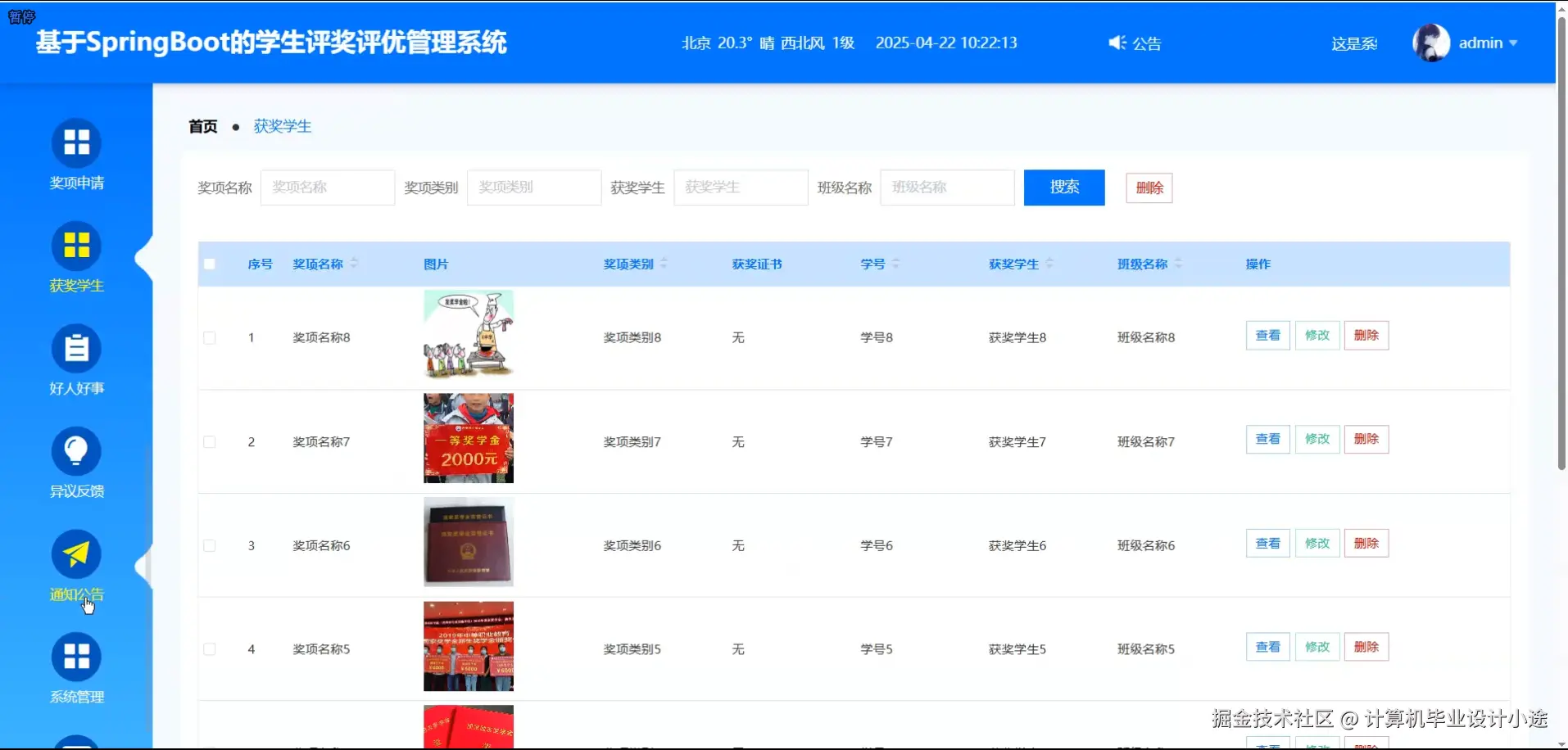Click the 学号7 cell

[877, 441]
